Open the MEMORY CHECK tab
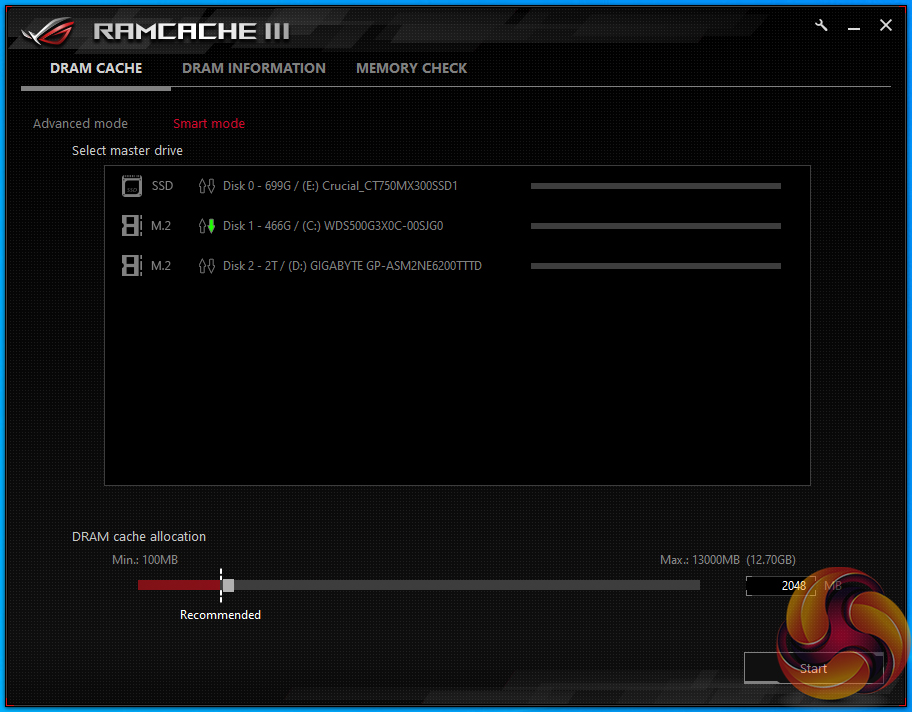The height and width of the screenshot is (712, 912). pyautogui.click(x=411, y=68)
